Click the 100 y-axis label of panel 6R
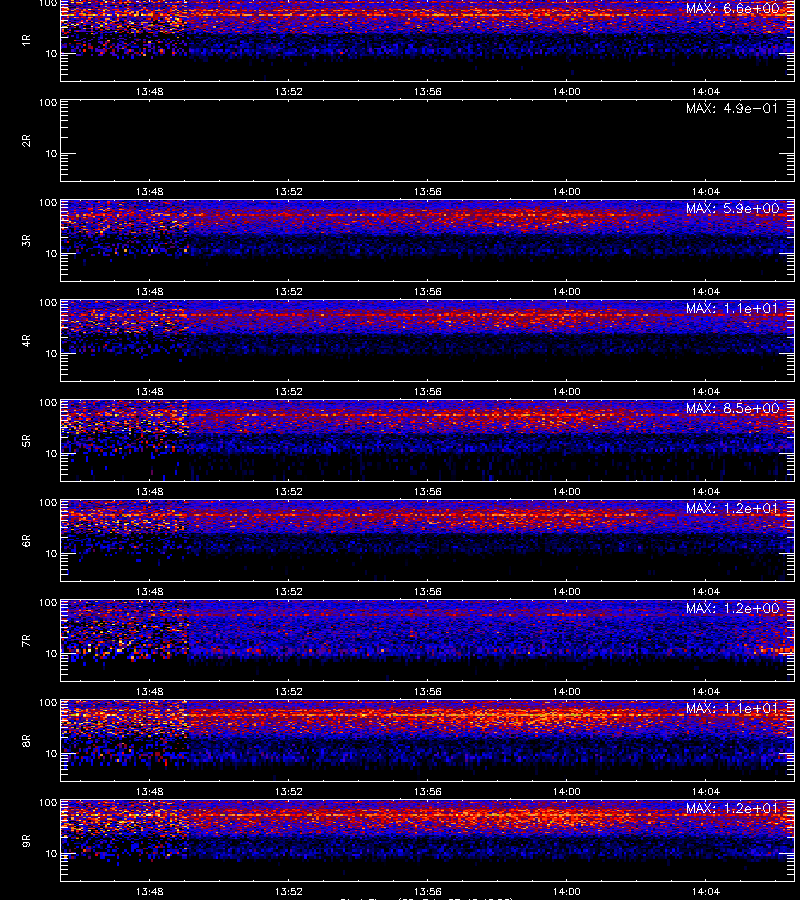Image resolution: width=800 pixels, height=900 pixels. (x=48, y=503)
